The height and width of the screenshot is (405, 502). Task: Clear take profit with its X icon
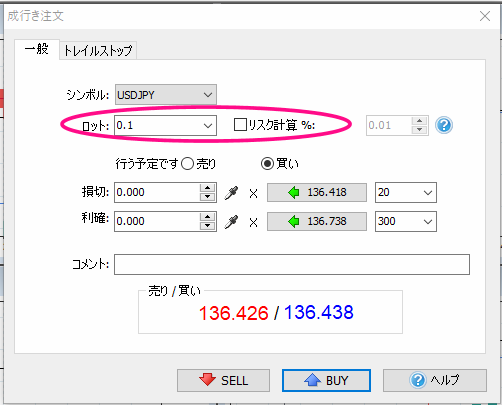254,222
